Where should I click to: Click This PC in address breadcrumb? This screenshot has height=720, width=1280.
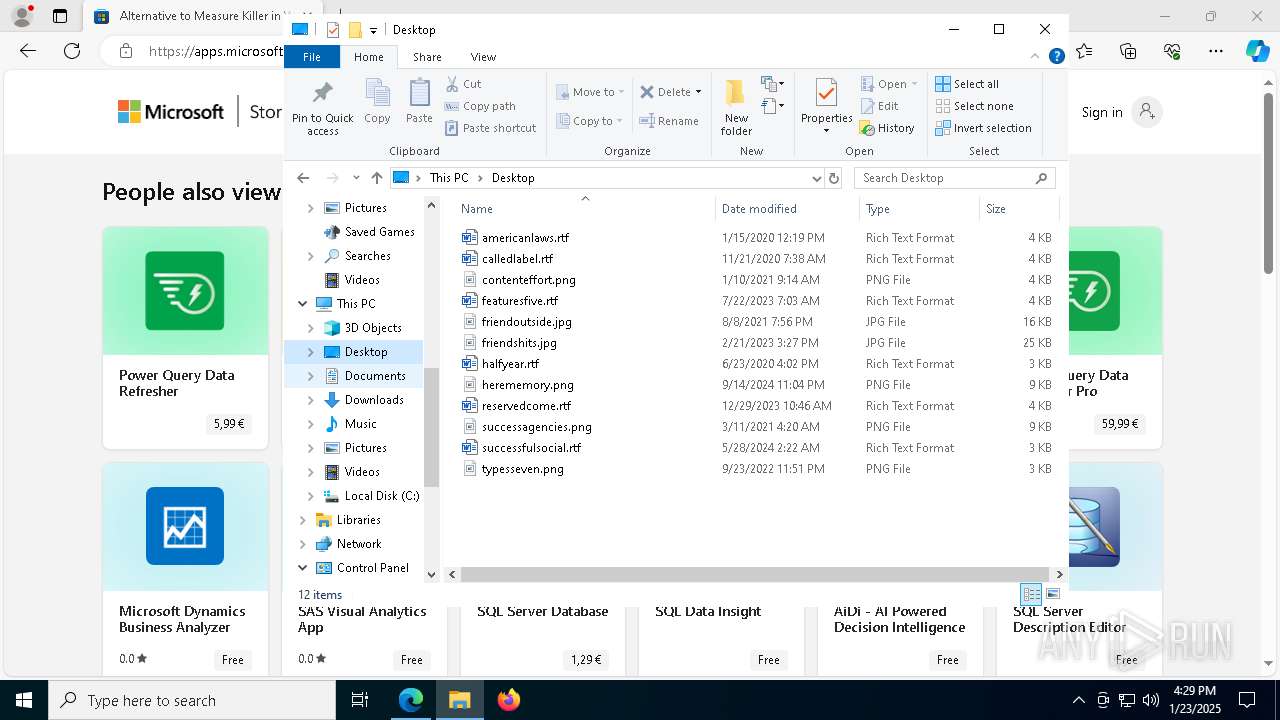449,178
